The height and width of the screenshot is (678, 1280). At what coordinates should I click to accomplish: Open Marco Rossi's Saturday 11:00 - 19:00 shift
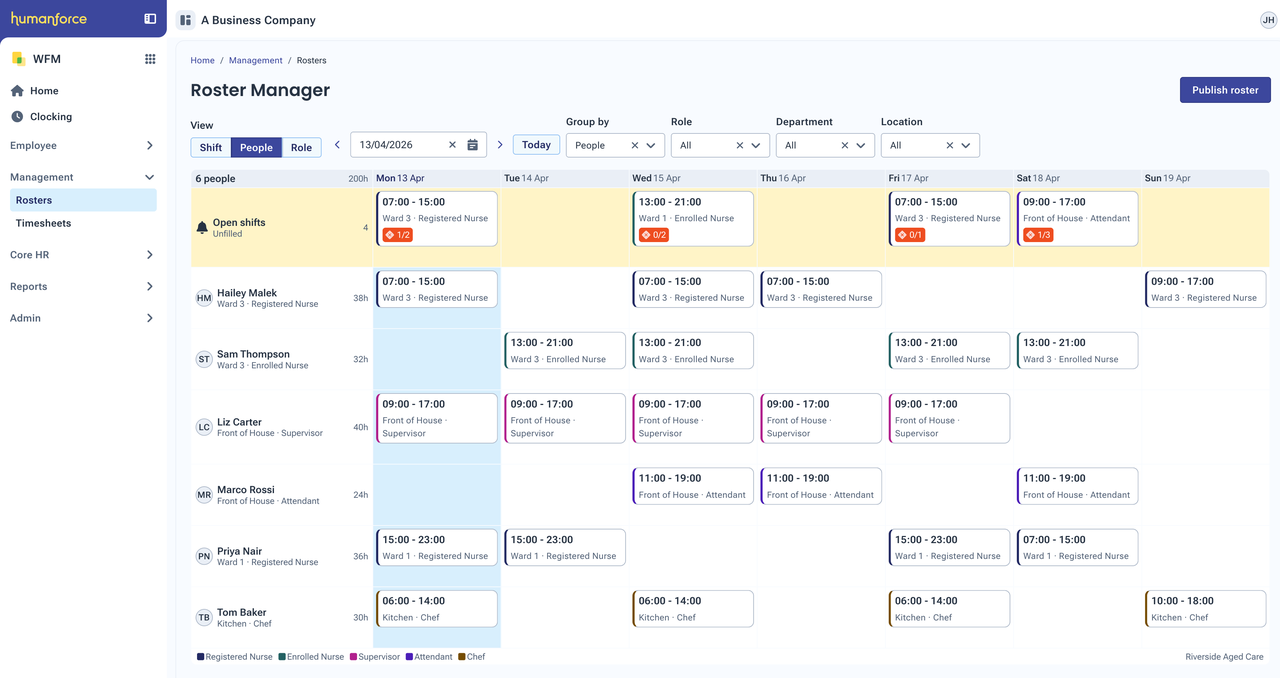[x=1077, y=486]
